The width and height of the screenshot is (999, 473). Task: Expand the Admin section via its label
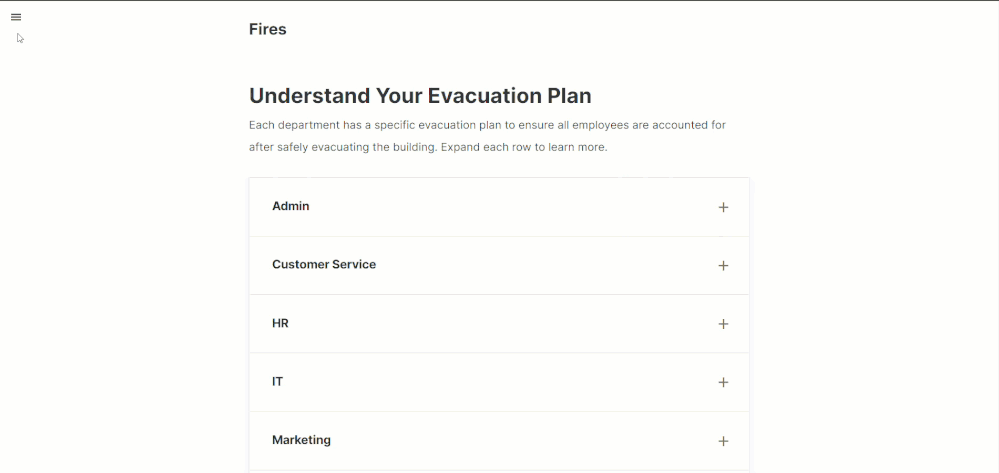click(290, 206)
